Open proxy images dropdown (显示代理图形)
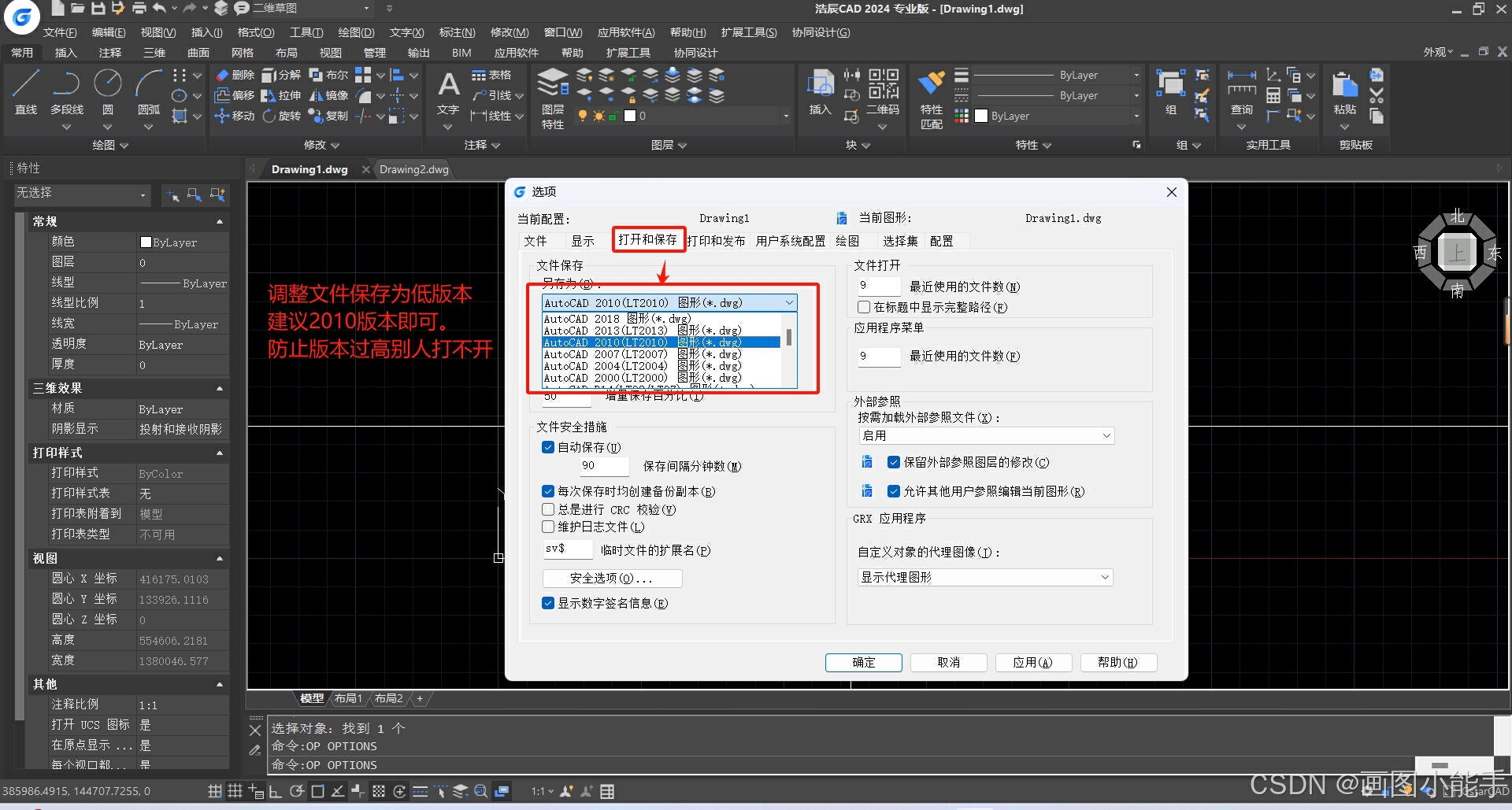Screen dimensions: 1512x810 (985, 577)
